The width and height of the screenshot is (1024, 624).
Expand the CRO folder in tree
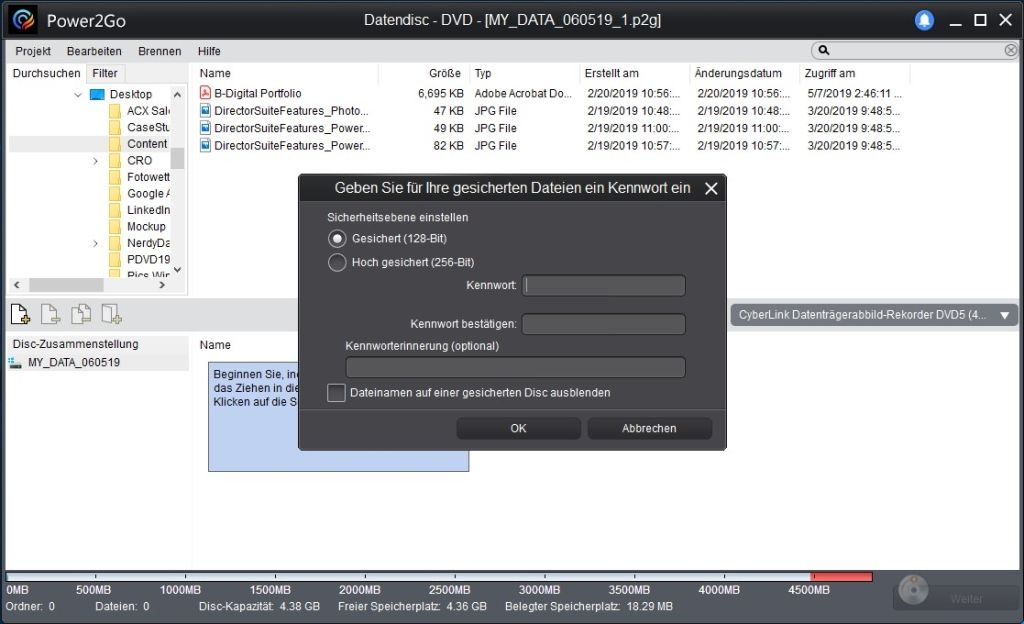point(96,160)
